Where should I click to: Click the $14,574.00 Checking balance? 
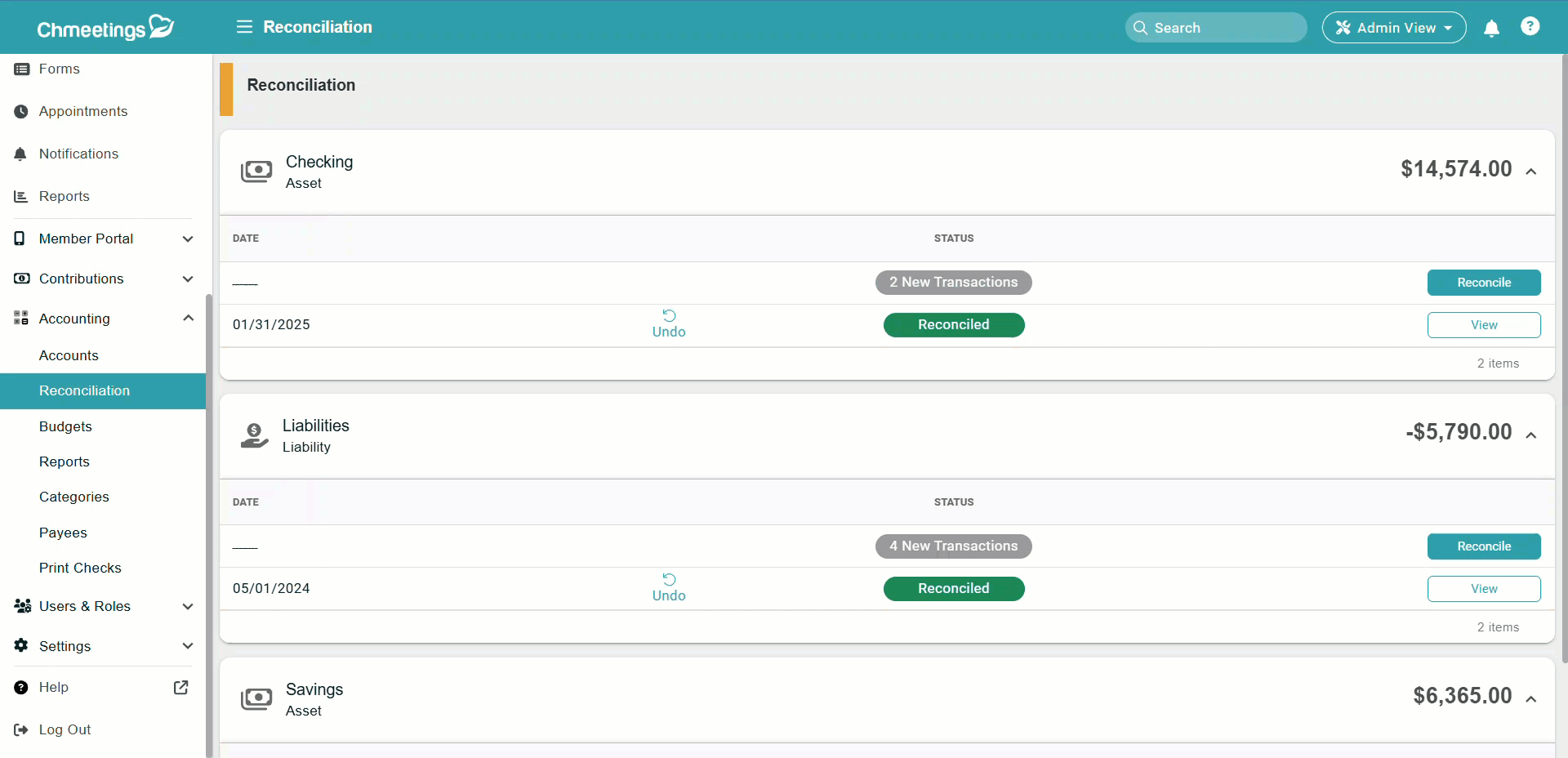coord(1456,169)
